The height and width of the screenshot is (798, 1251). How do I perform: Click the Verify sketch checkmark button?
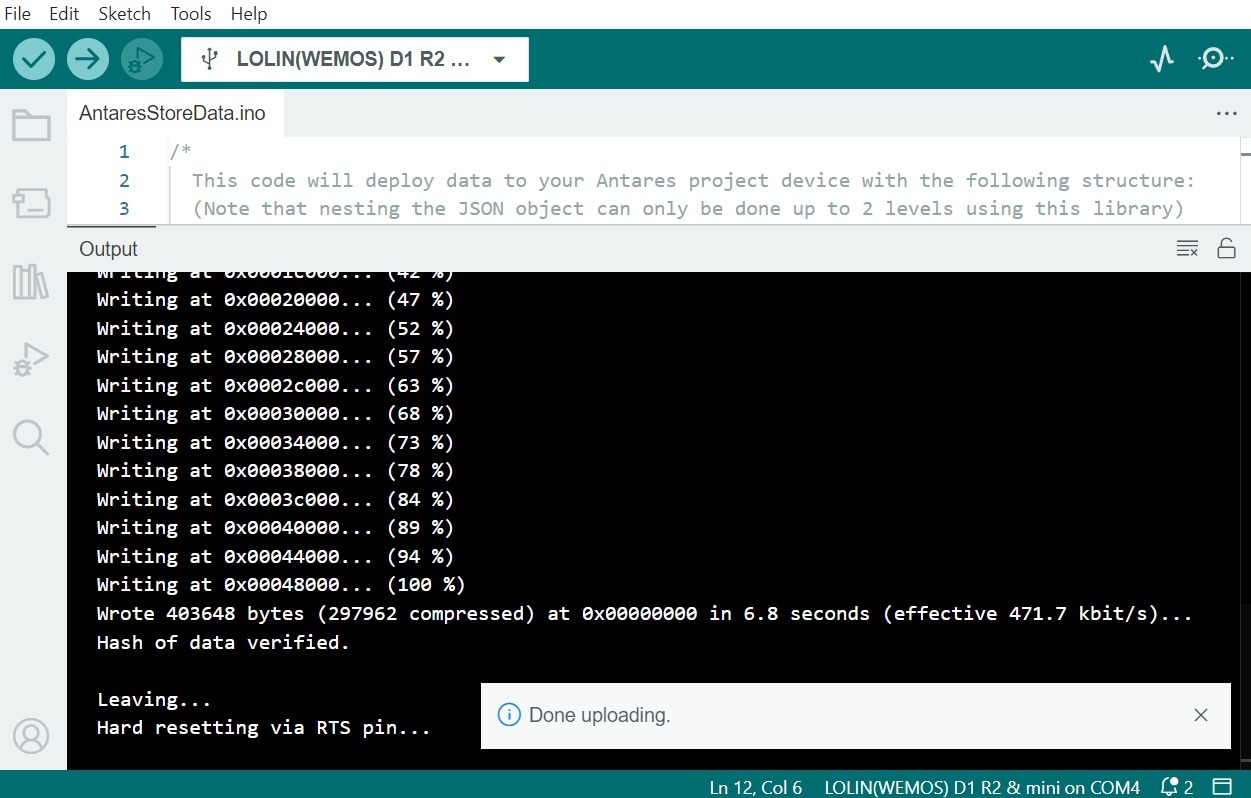coord(34,59)
